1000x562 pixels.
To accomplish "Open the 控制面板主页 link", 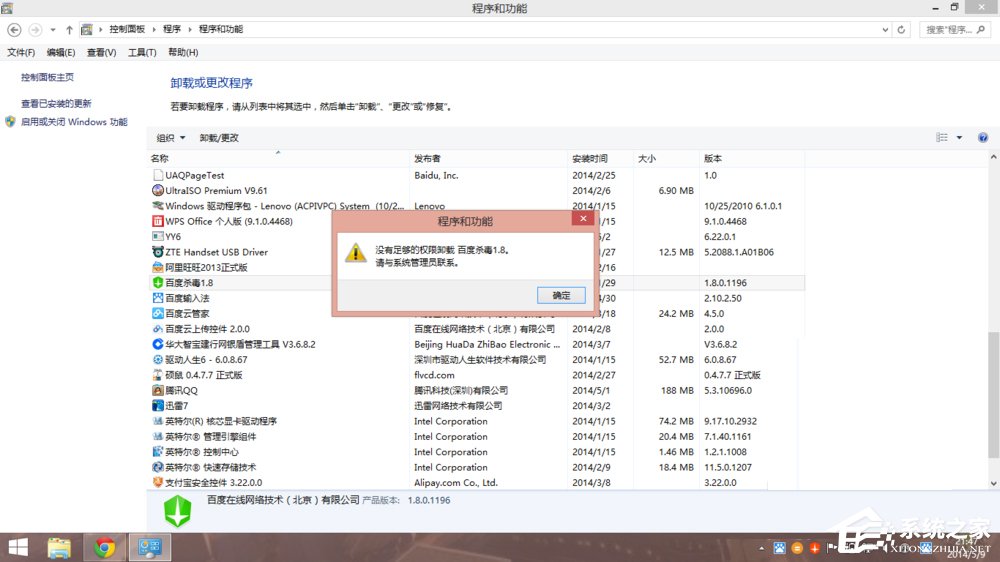I will tap(47, 77).
